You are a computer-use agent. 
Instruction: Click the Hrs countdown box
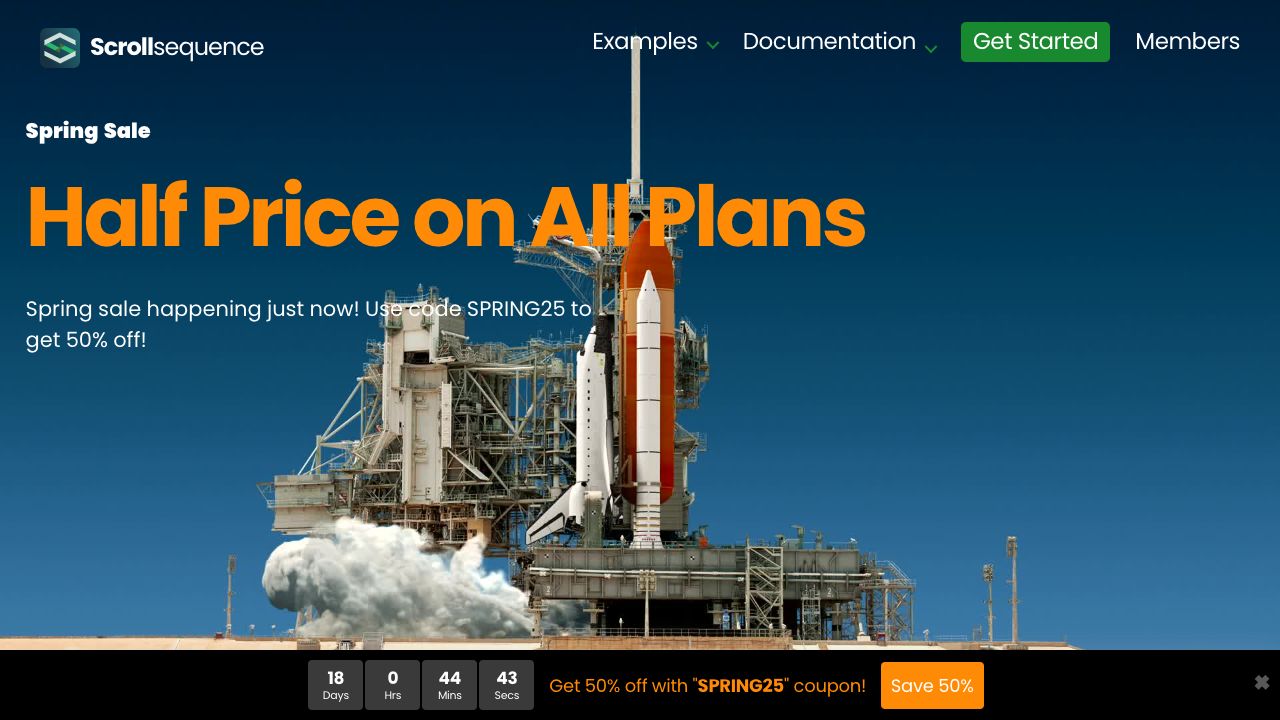point(393,685)
